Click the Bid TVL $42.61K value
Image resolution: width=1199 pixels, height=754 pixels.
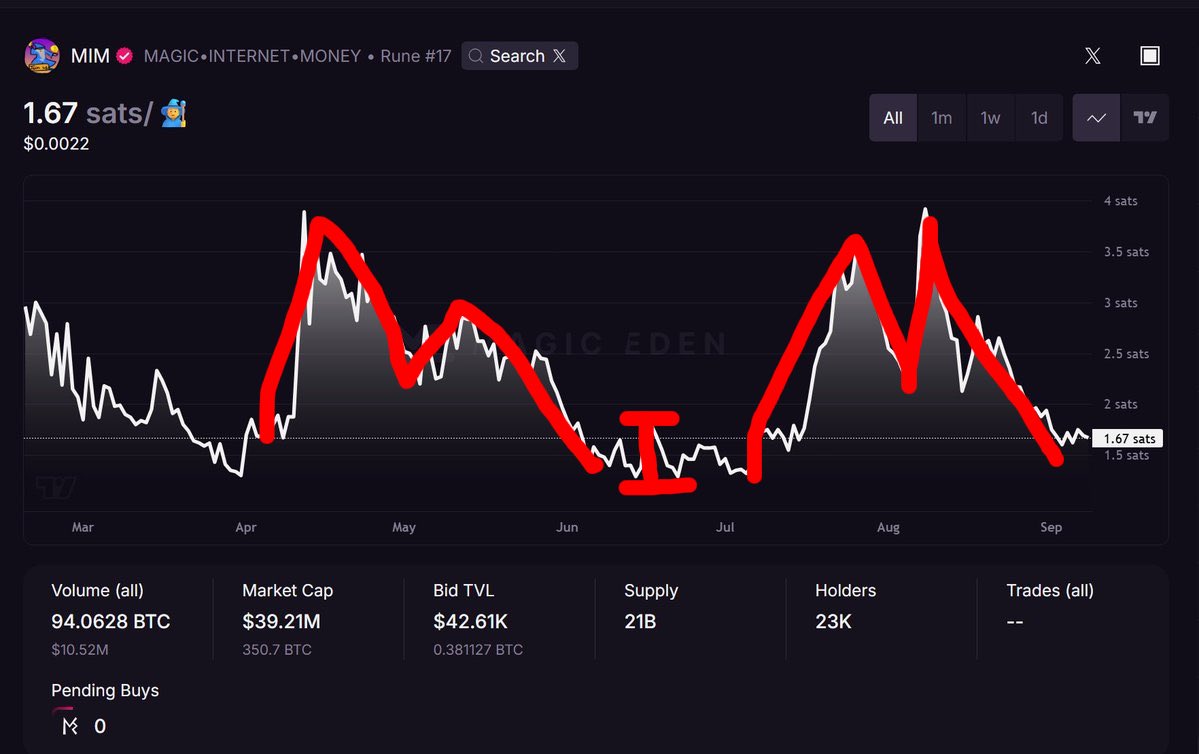click(470, 622)
